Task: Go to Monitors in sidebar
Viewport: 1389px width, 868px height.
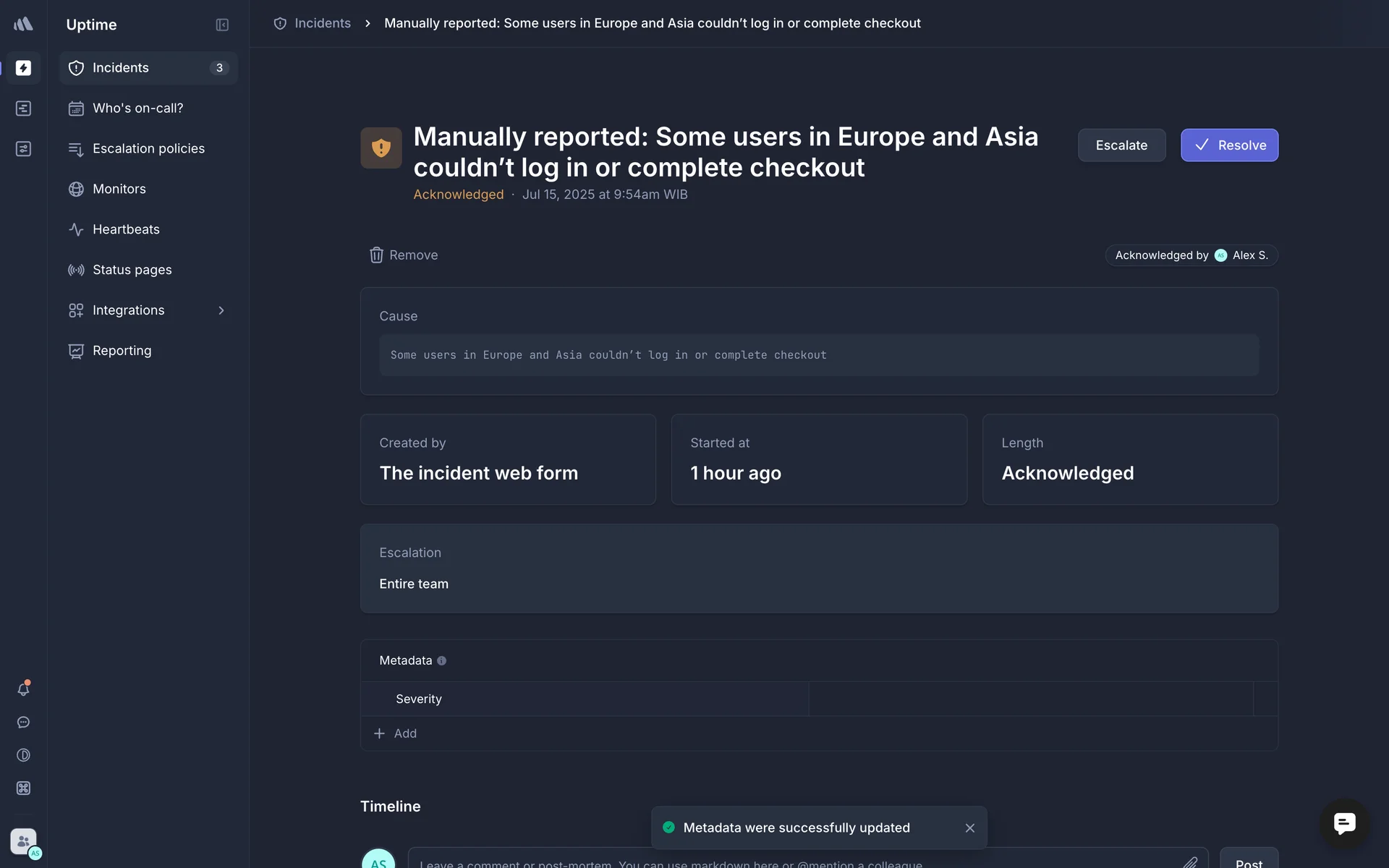Action: (119, 189)
